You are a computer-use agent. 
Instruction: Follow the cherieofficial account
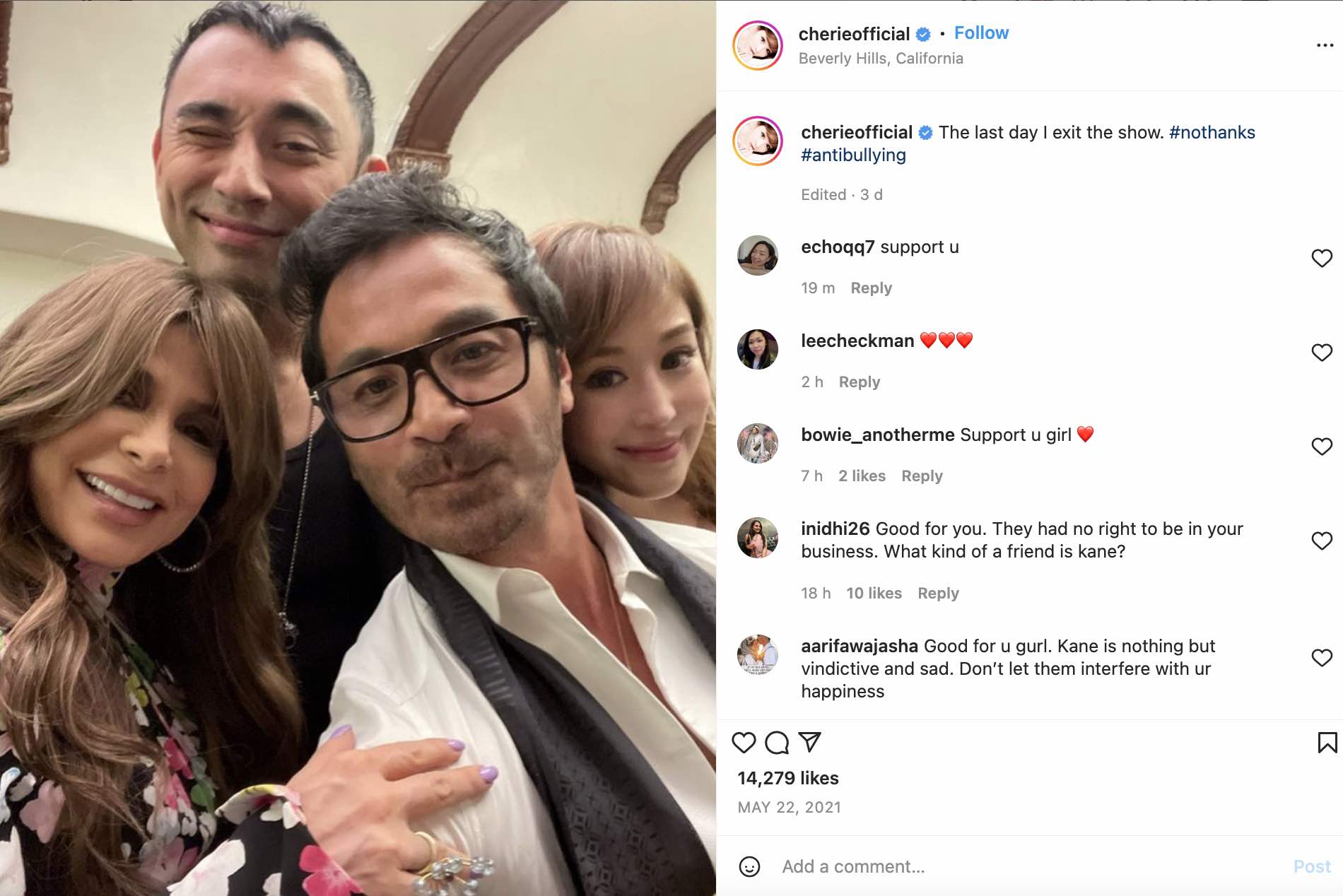point(981,33)
